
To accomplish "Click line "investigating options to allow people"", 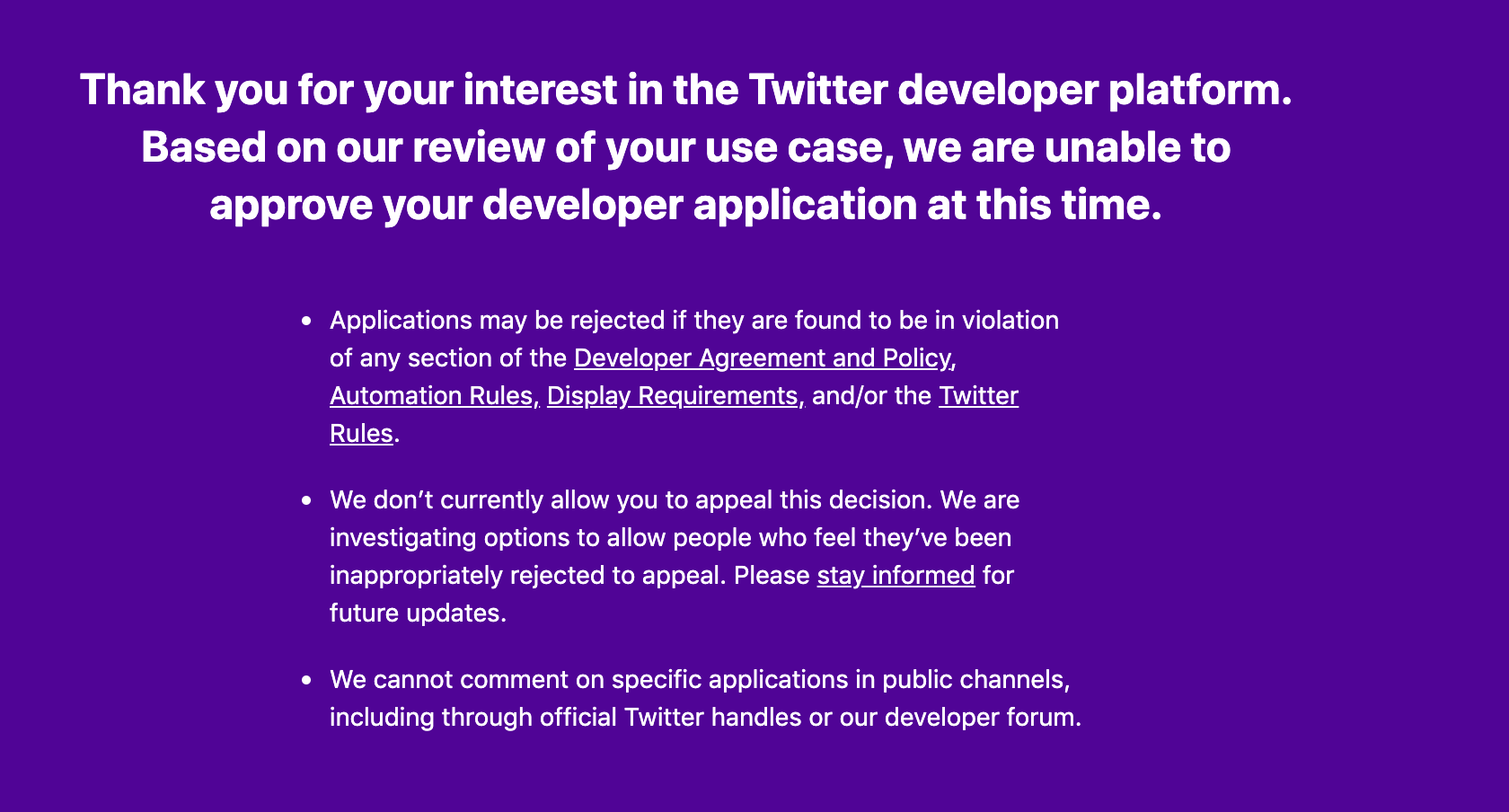I will pos(670,537).
